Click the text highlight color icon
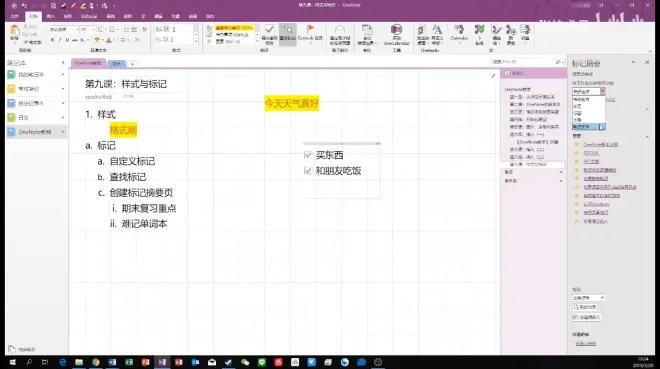This screenshot has height=369, width=660. pyautogui.click(x=97, y=40)
